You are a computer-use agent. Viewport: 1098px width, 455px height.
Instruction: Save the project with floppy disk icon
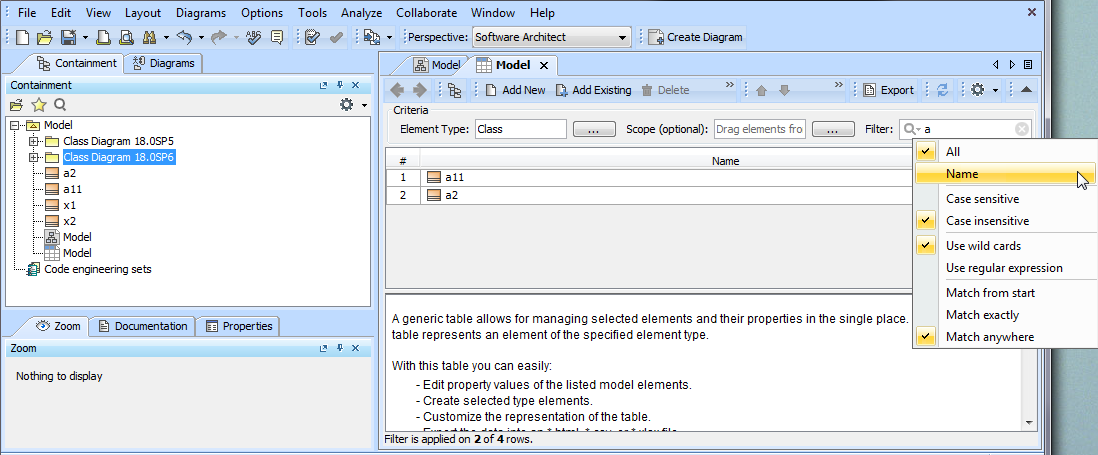68,37
